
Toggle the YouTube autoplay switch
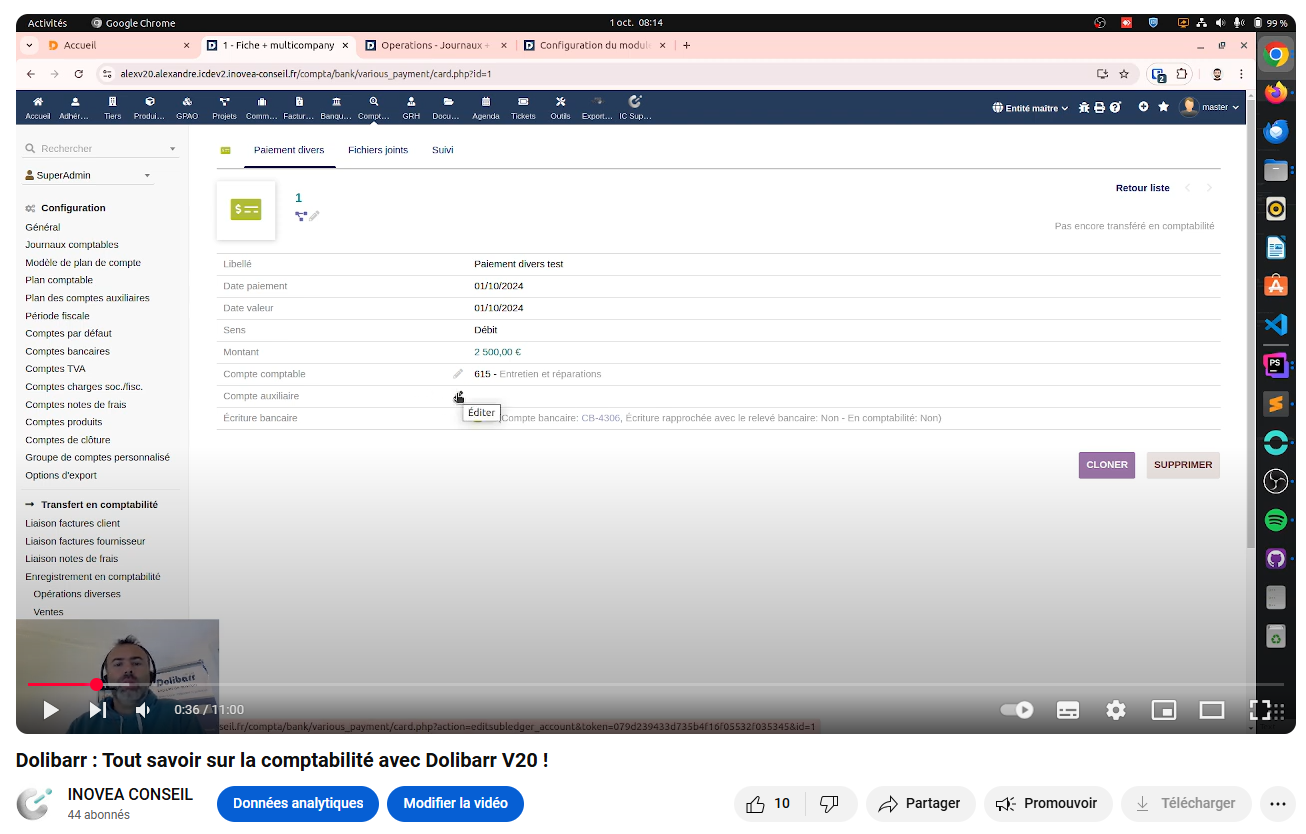click(x=1017, y=710)
